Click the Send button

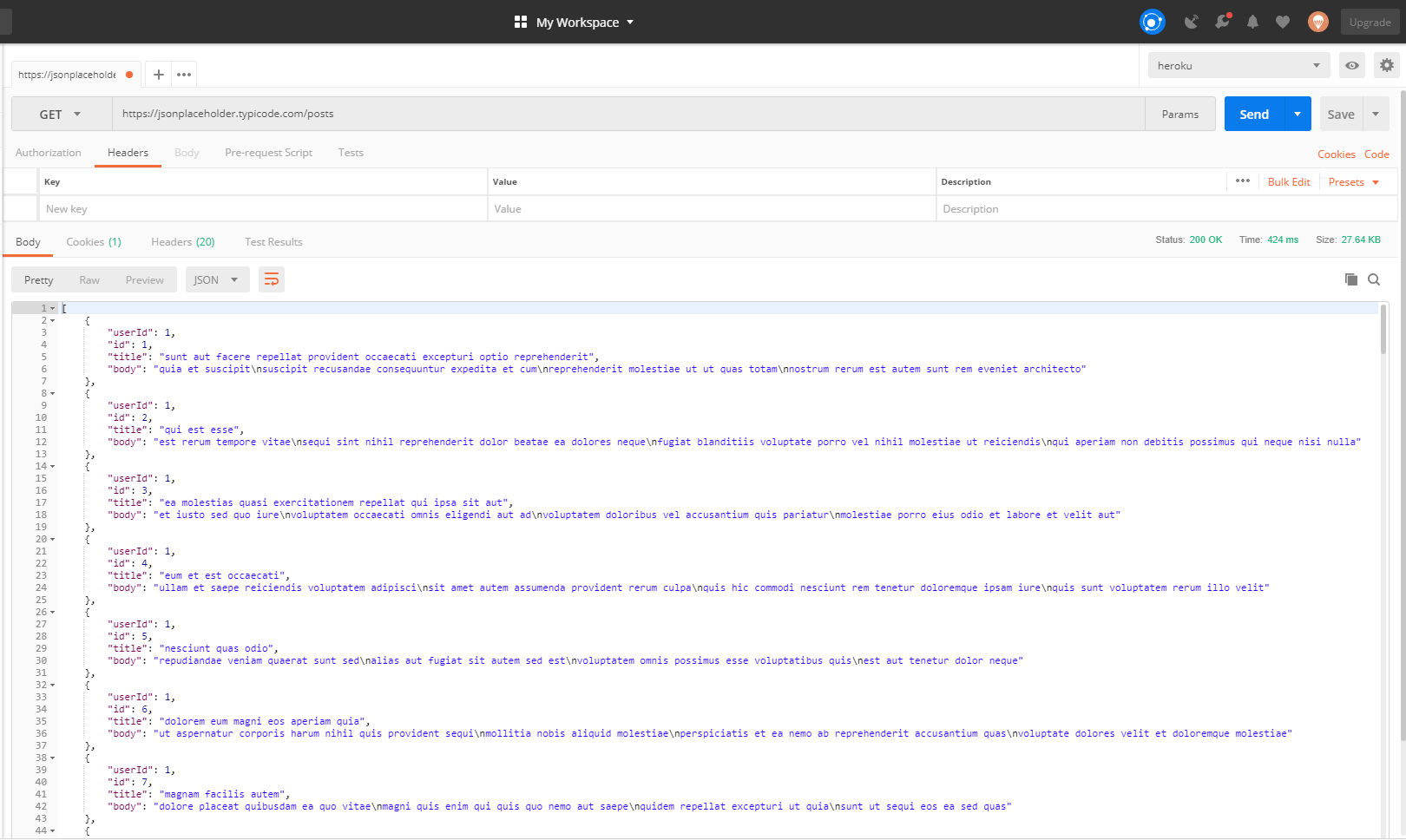coord(1254,115)
